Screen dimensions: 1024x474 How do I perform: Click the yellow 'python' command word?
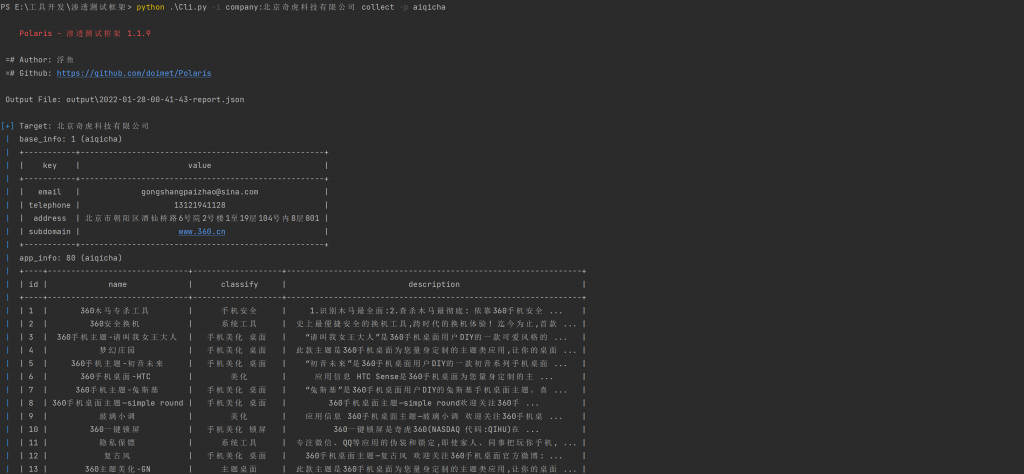point(150,7)
